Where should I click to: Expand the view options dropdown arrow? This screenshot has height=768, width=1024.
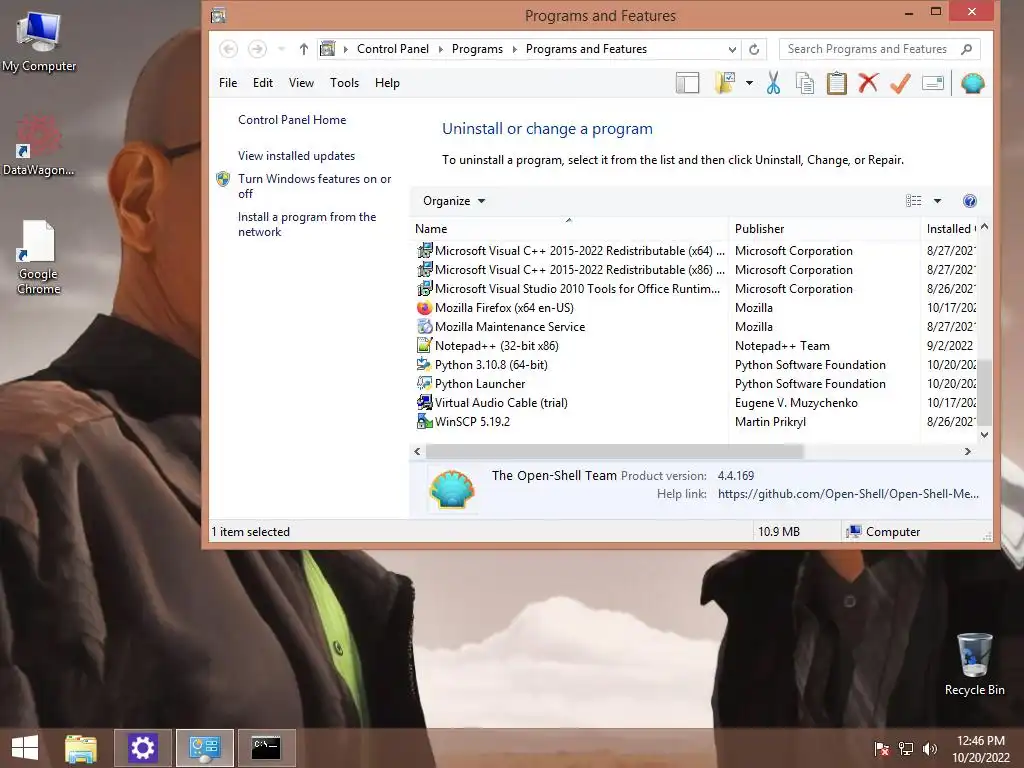coord(937,201)
